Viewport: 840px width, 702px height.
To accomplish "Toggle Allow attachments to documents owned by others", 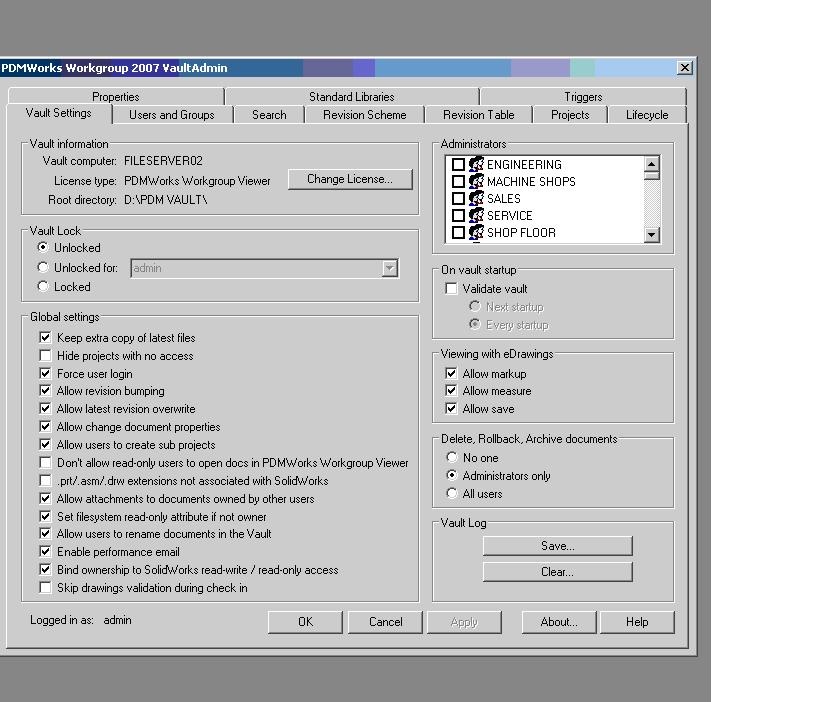I will [x=45, y=499].
